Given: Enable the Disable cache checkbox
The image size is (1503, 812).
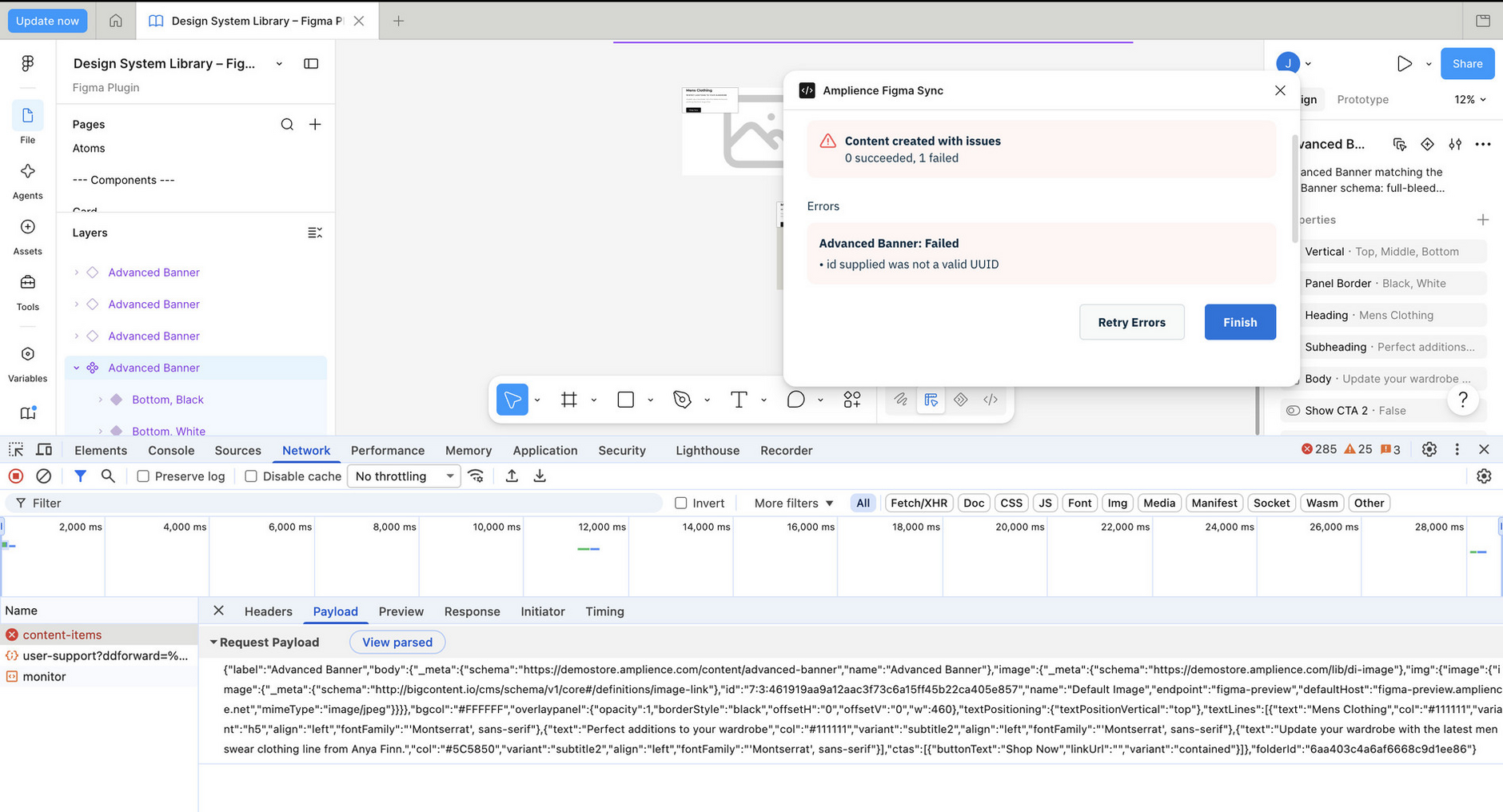Looking at the screenshot, I should pyautogui.click(x=251, y=476).
